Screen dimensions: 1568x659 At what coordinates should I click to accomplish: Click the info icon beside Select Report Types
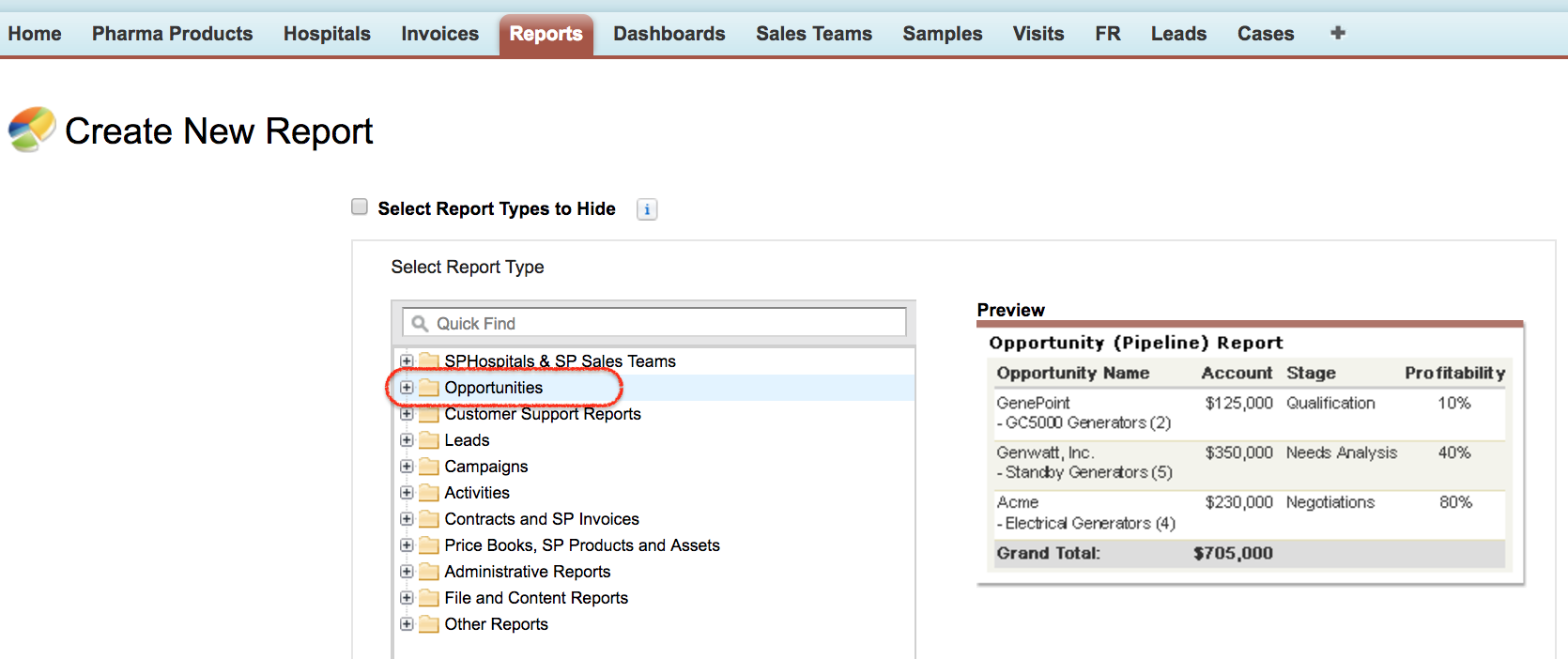click(x=647, y=209)
